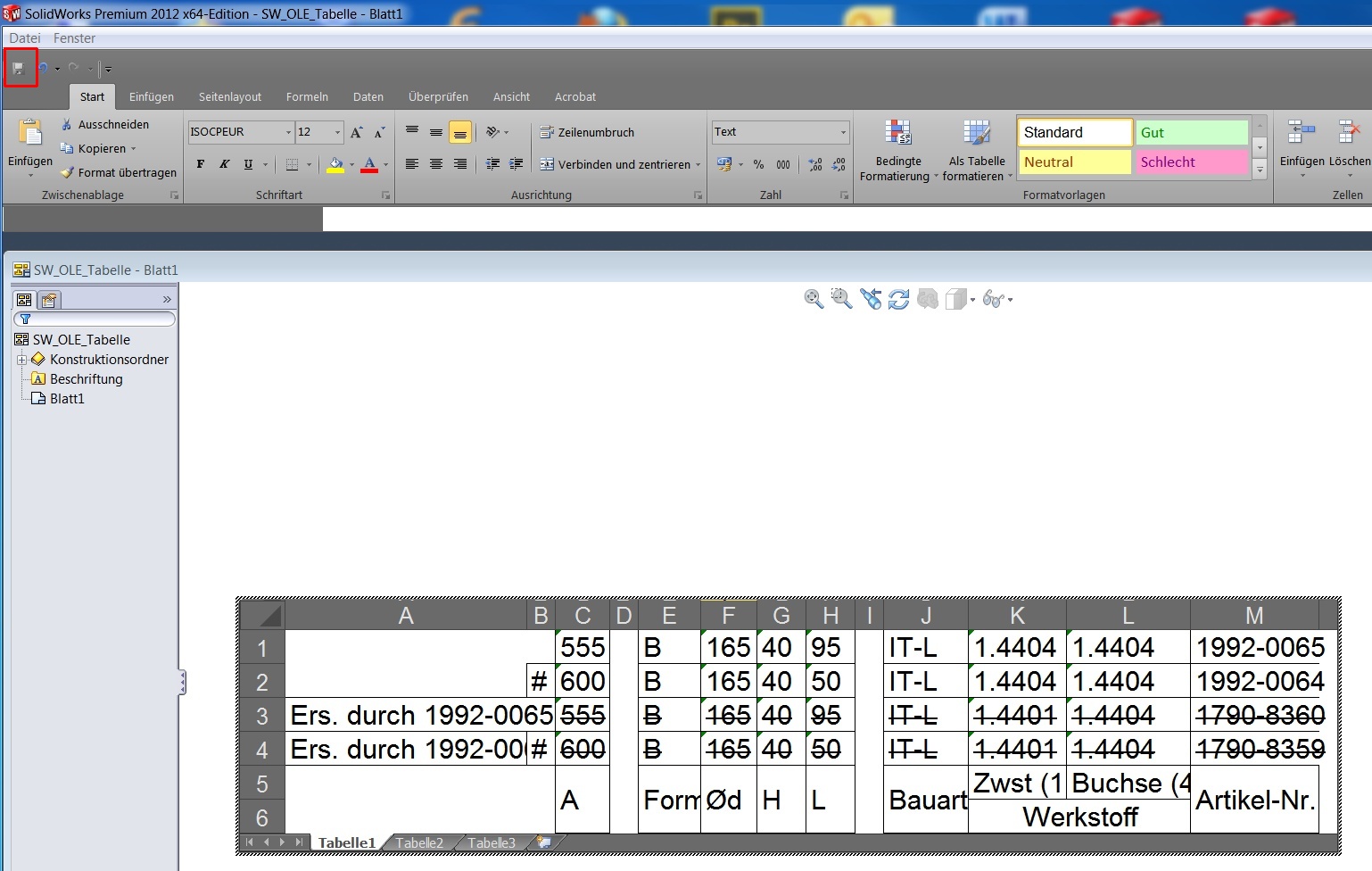
Task: Activate the Zoom to Area tool
Action: pyautogui.click(x=840, y=299)
